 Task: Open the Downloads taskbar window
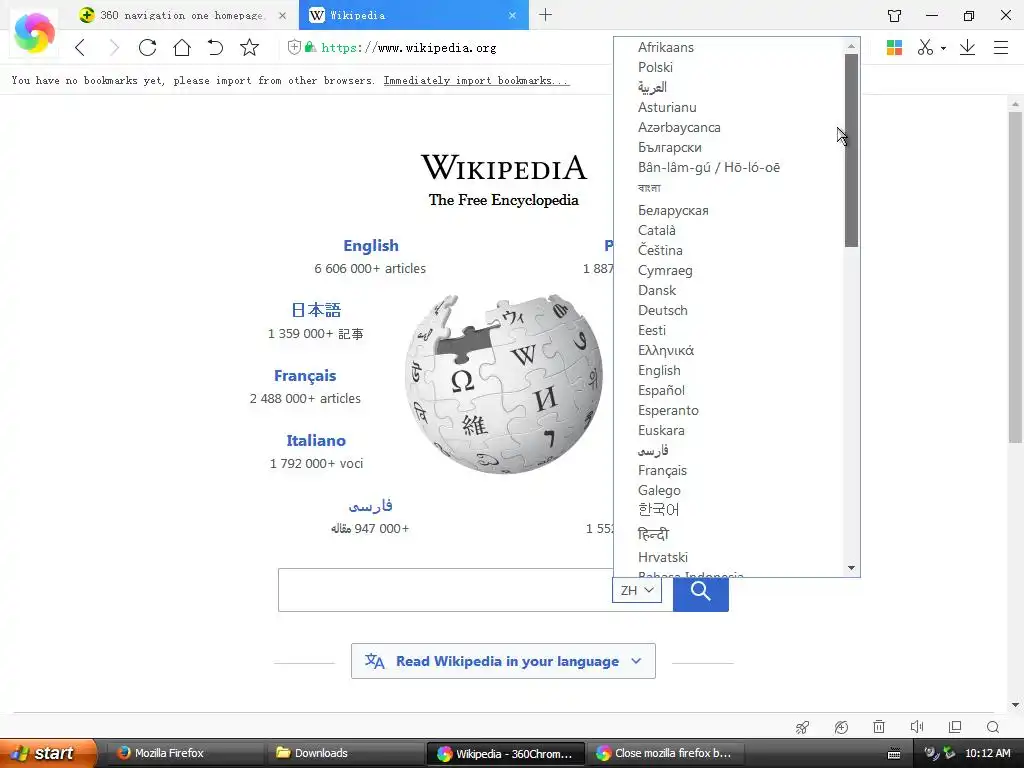(344, 753)
